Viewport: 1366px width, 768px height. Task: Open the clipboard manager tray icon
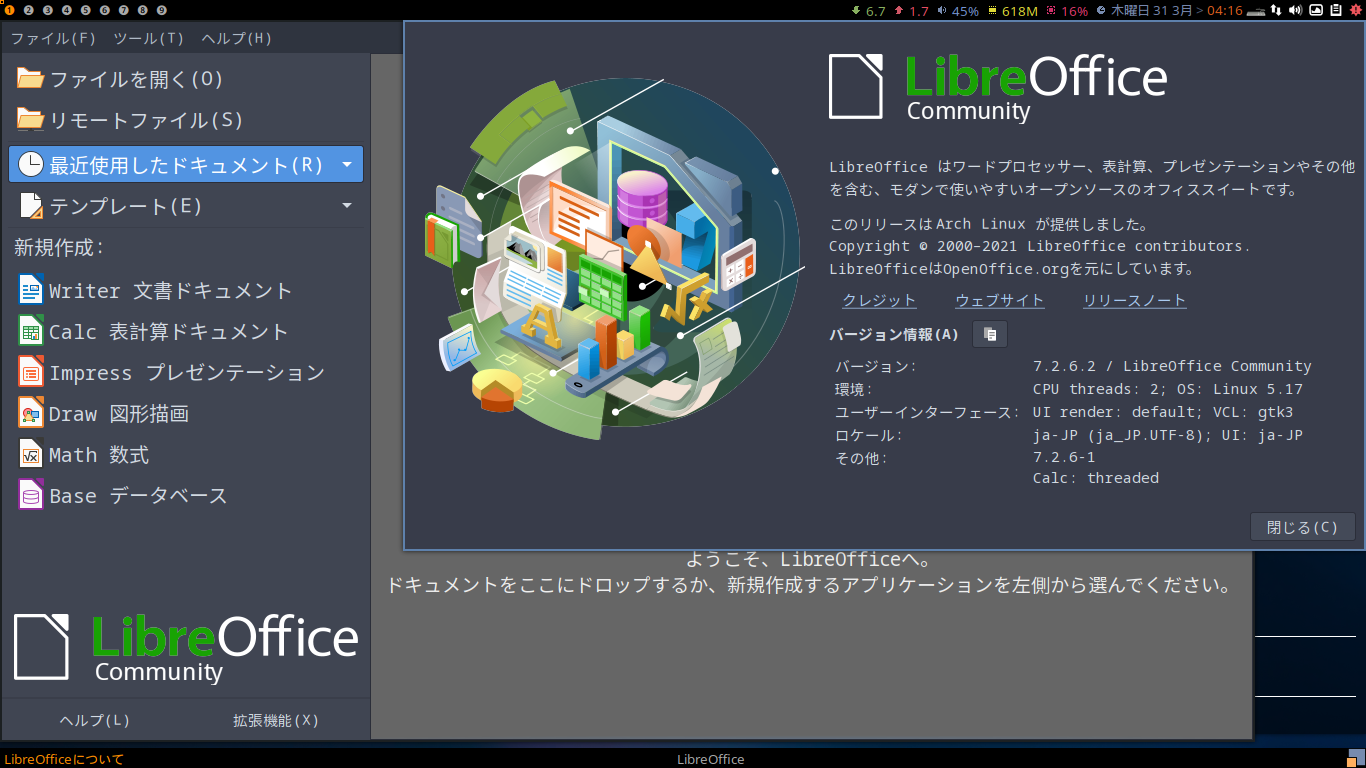[1335, 10]
